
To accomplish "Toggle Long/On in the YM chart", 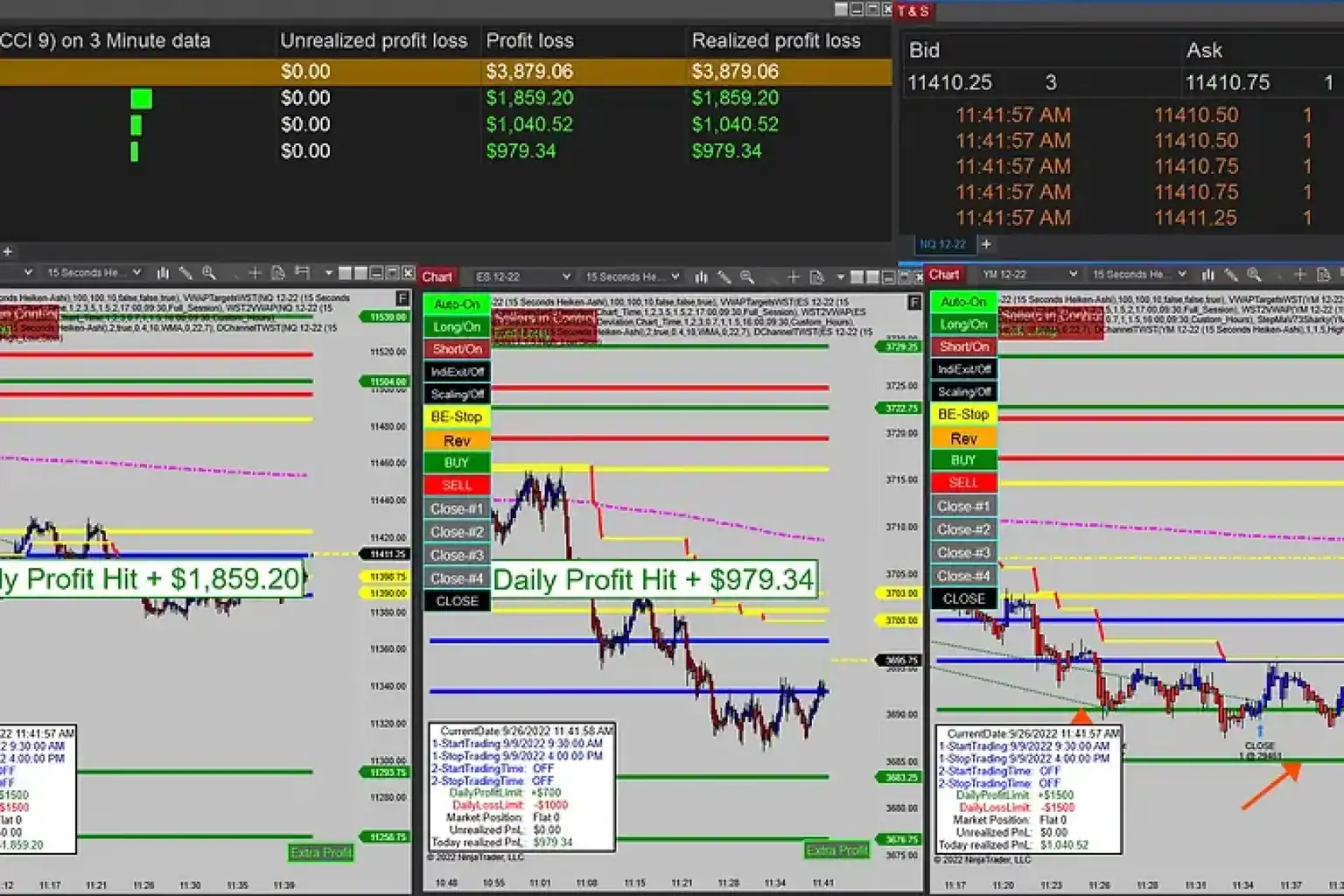I will [963, 325].
